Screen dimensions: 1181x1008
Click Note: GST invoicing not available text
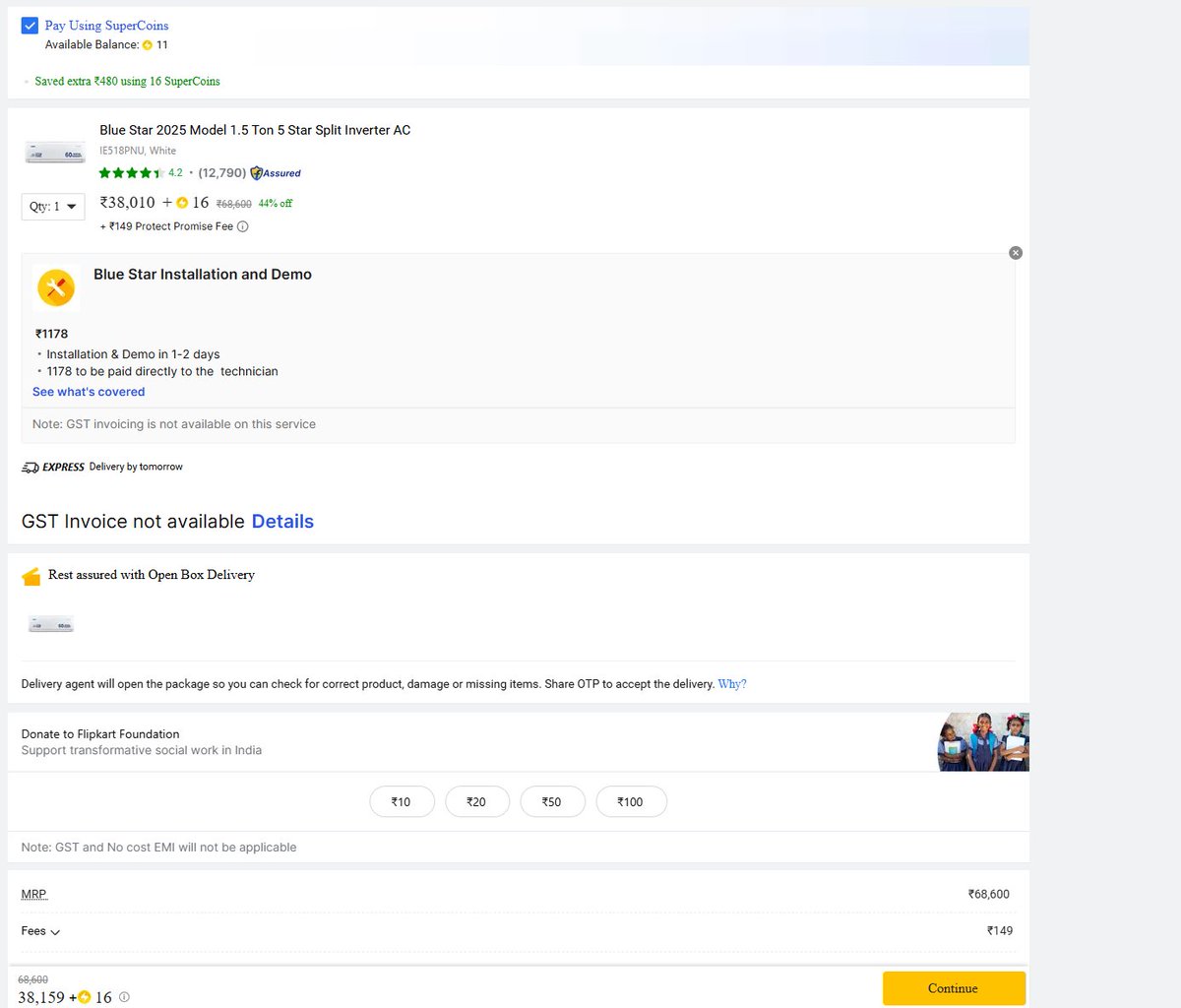[174, 424]
